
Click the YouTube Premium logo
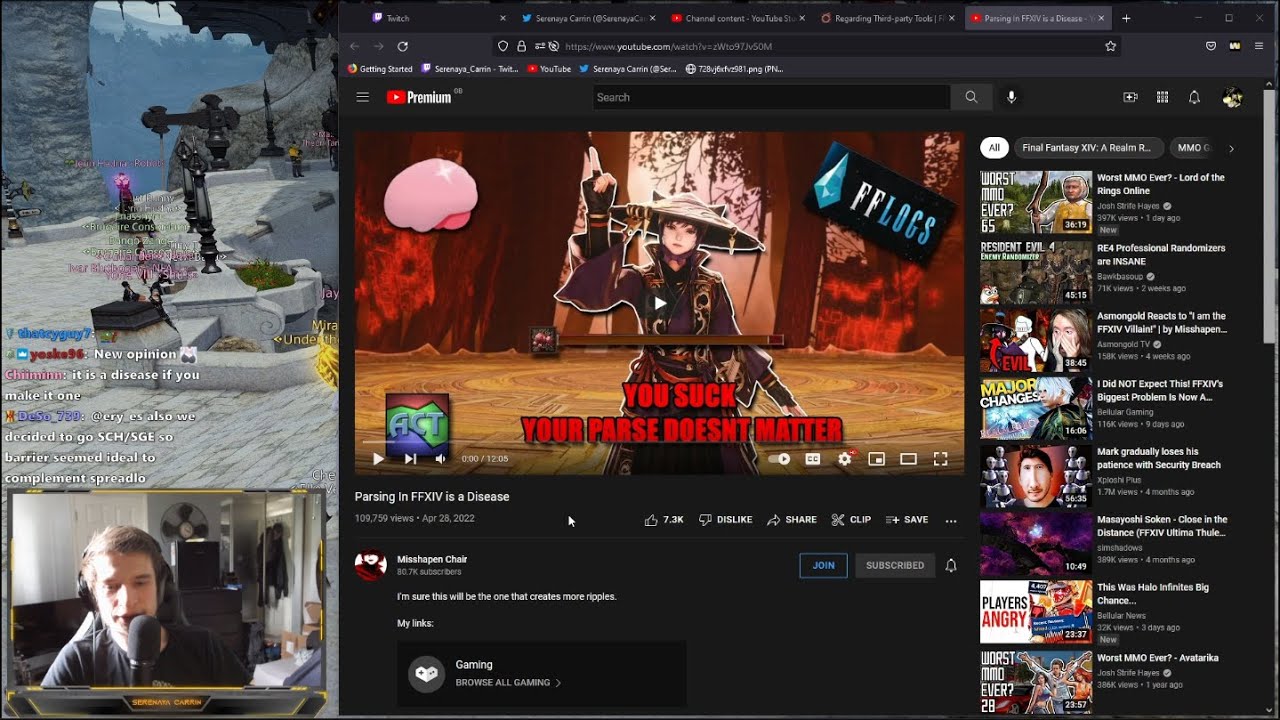point(419,97)
